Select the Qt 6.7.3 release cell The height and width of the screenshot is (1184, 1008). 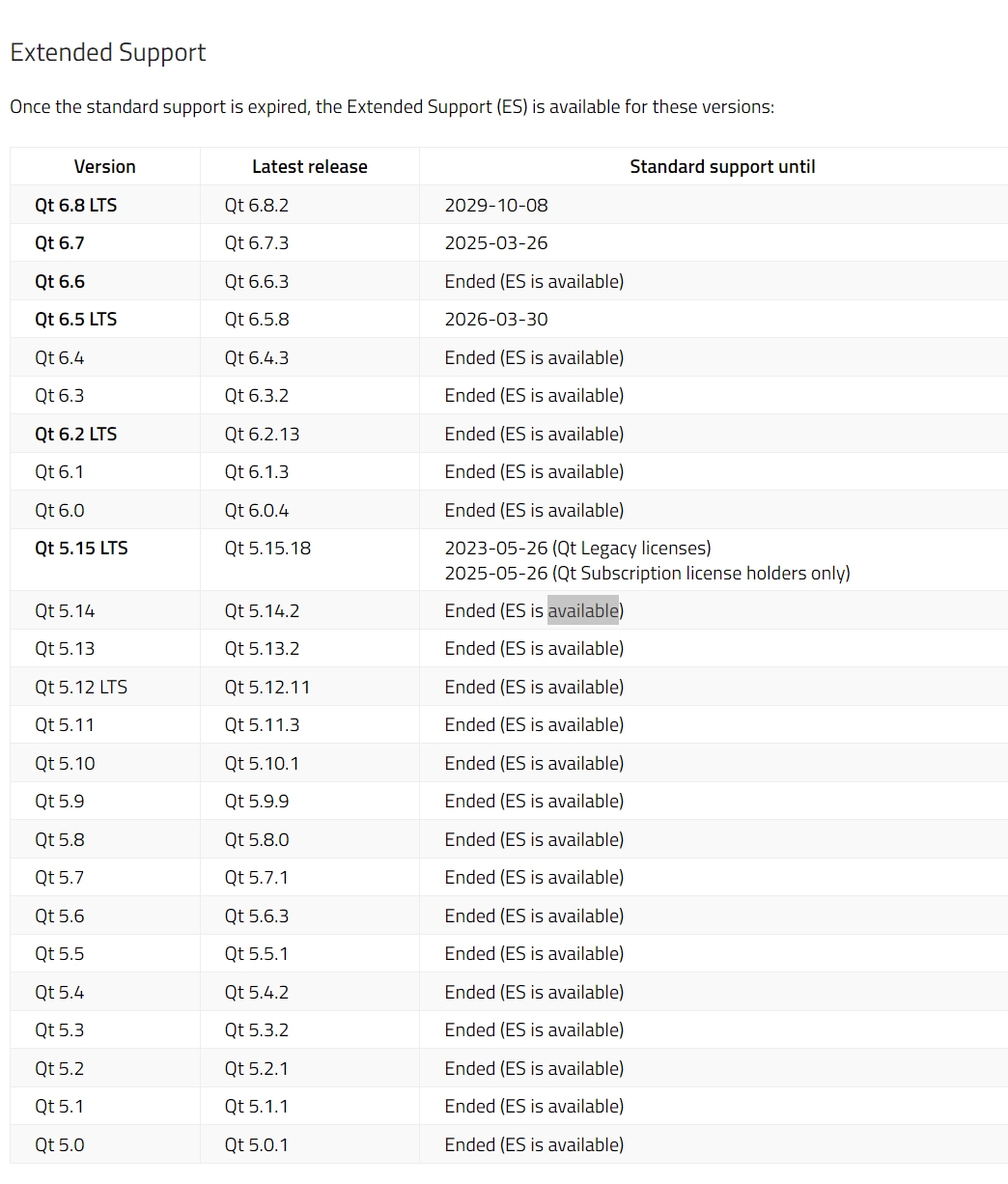pyautogui.click(x=257, y=243)
